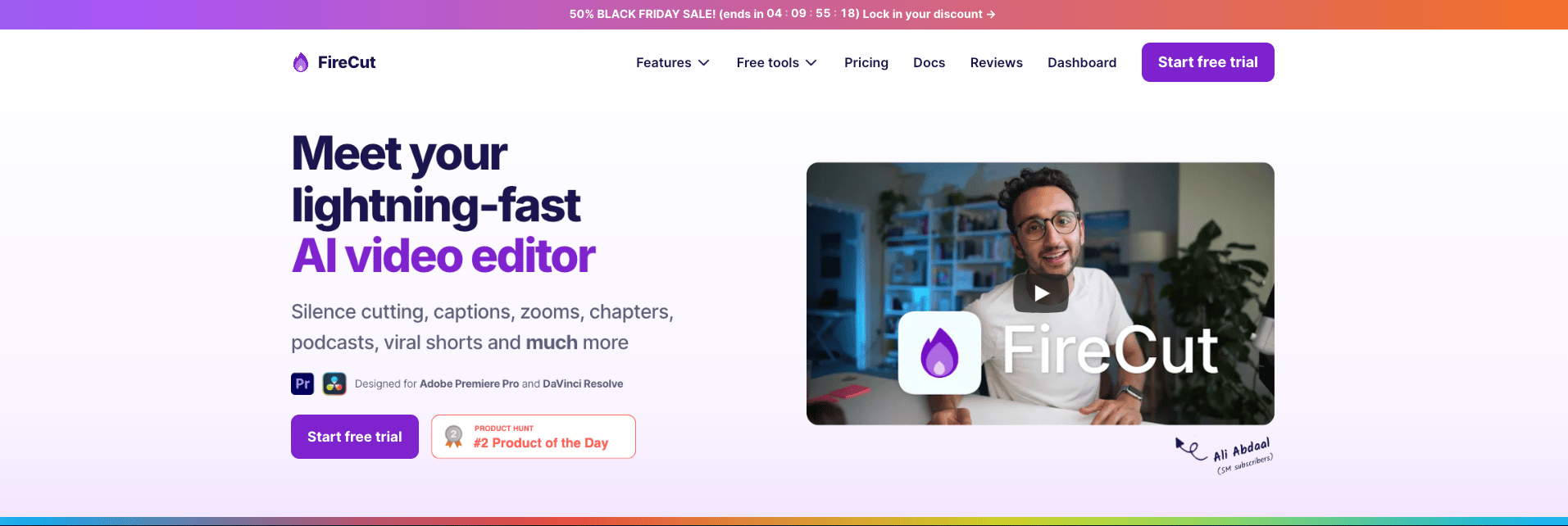Click the Product Hunt medal icon

453,437
